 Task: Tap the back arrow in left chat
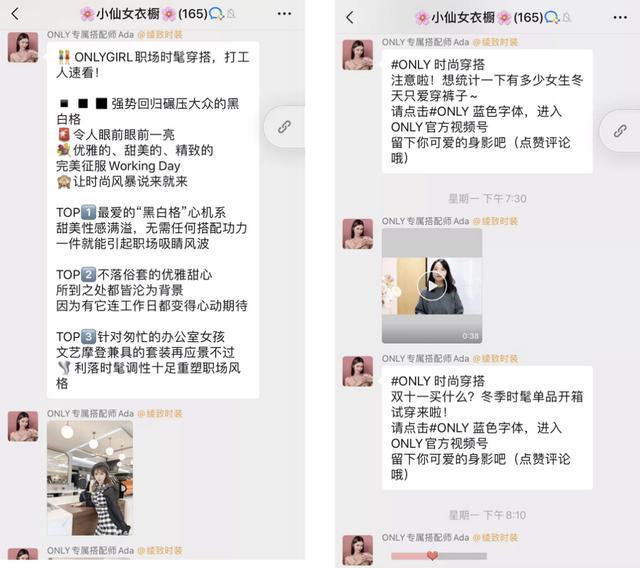(x=15, y=14)
